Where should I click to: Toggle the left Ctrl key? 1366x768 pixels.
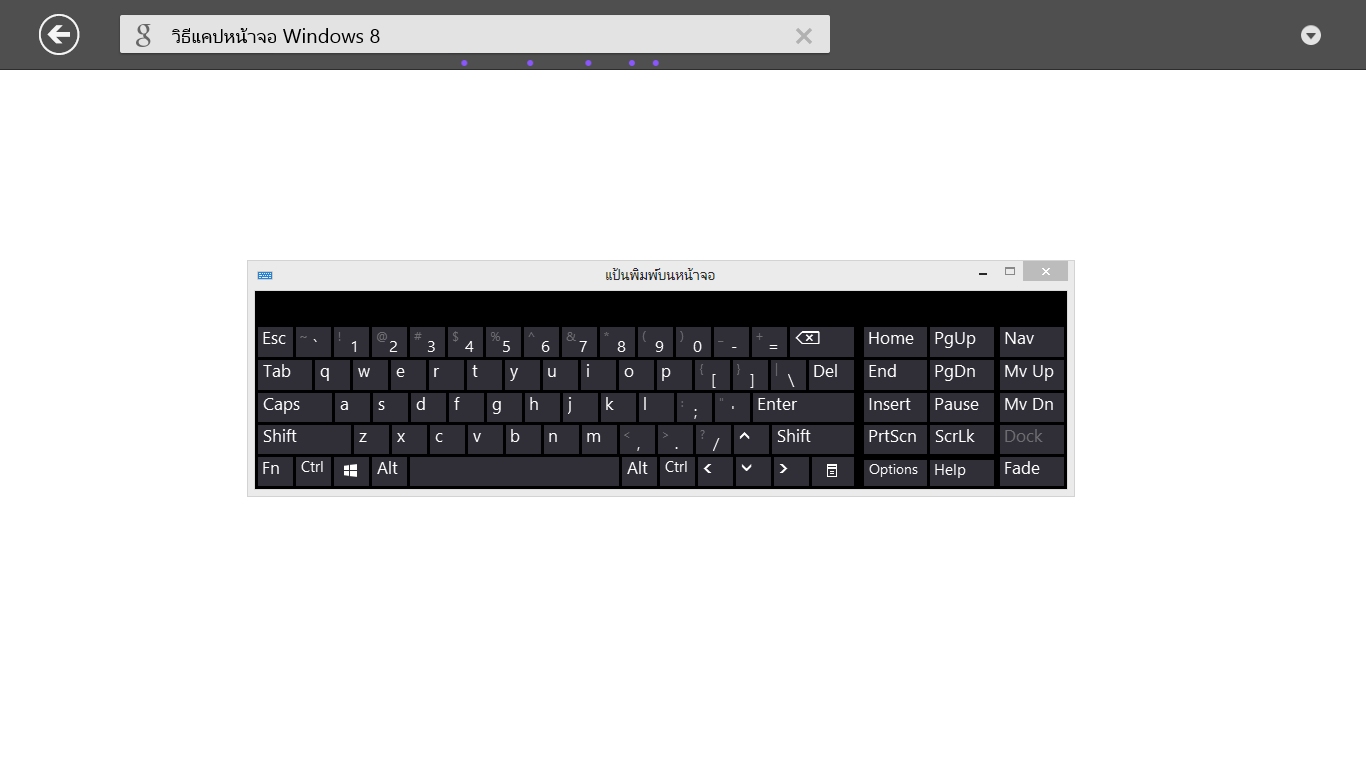(x=313, y=471)
